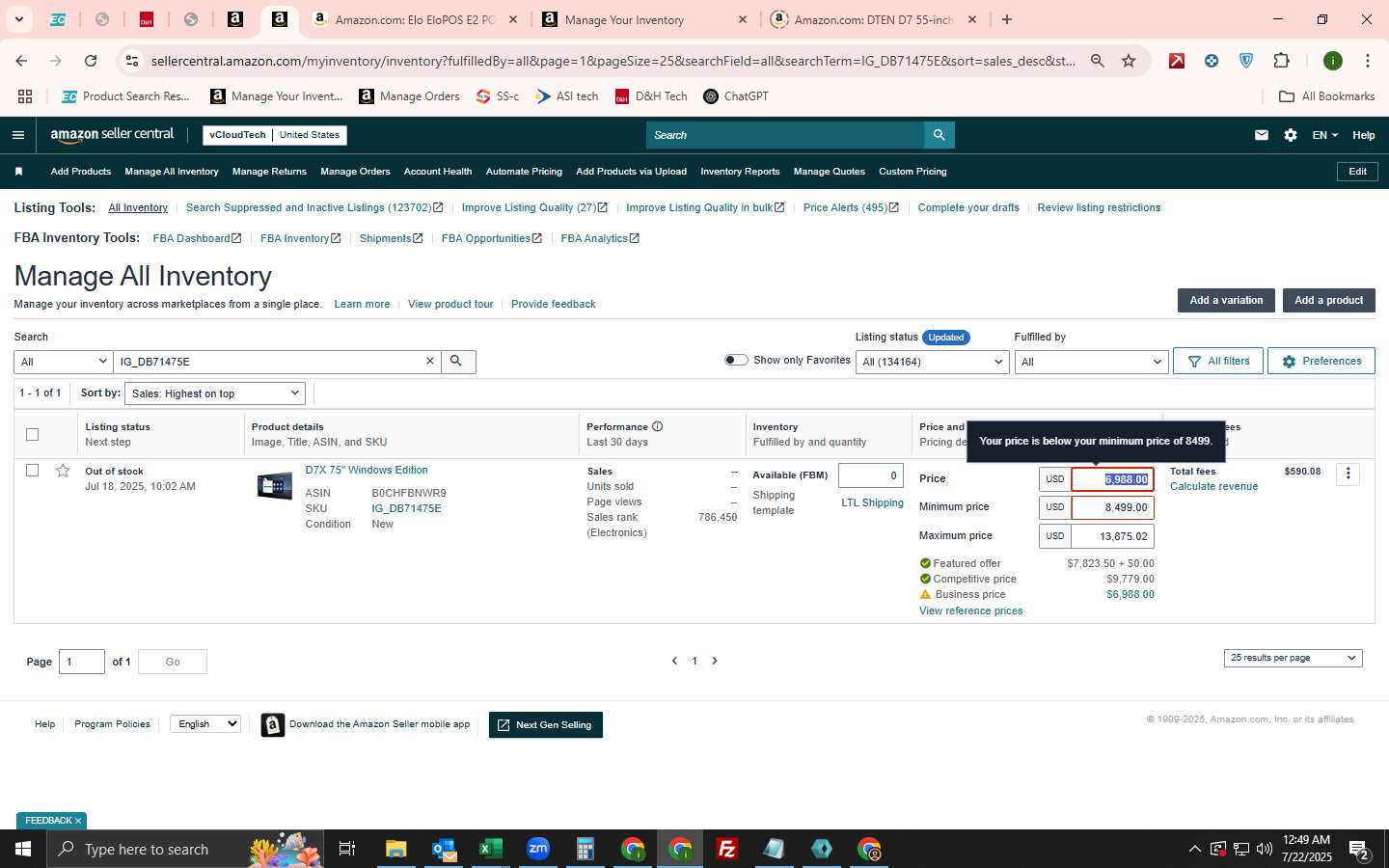Open Excel from the taskbar
The image size is (1389, 868).
point(491,849)
